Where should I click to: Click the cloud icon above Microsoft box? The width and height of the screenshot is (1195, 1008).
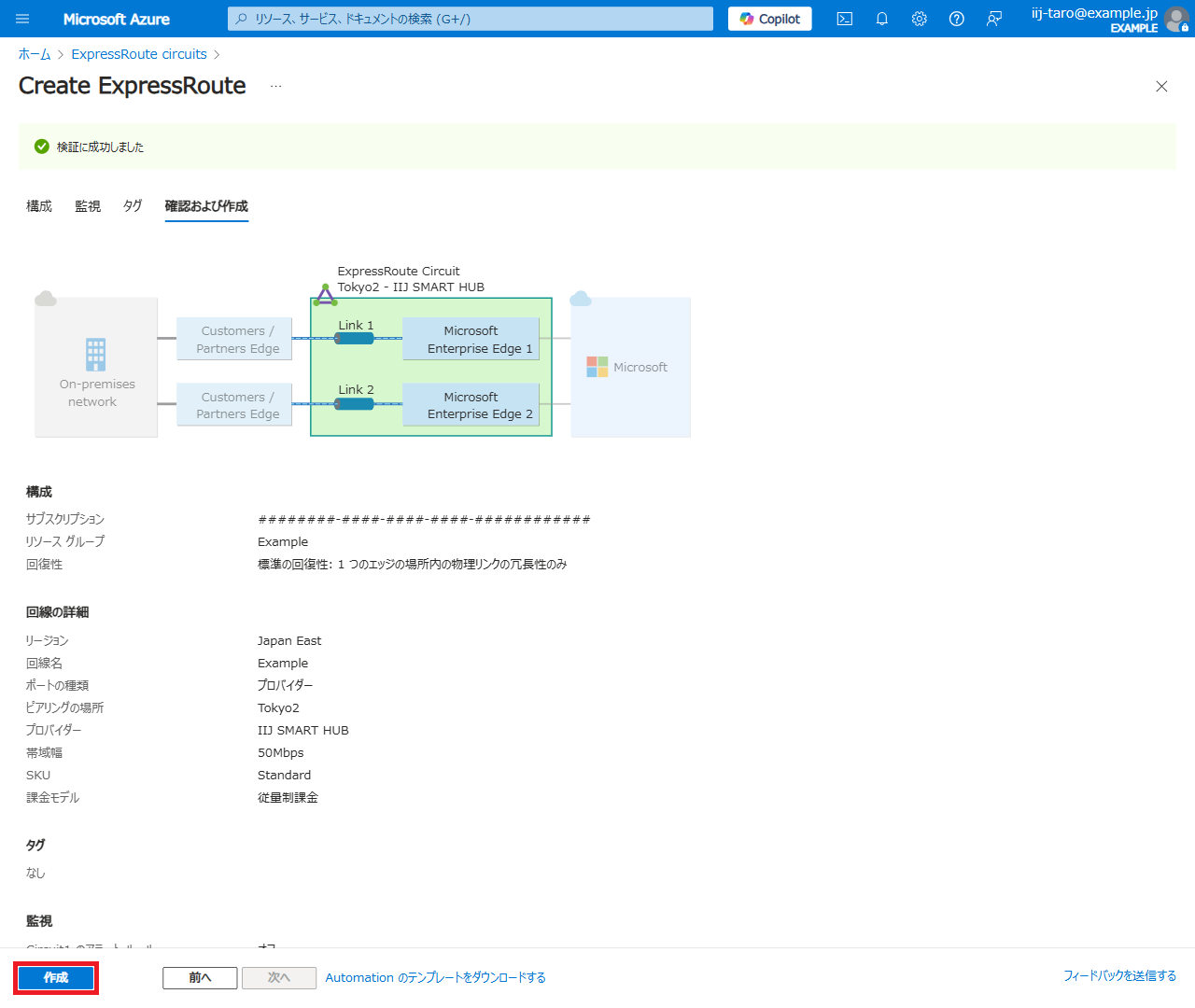(x=581, y=299)
